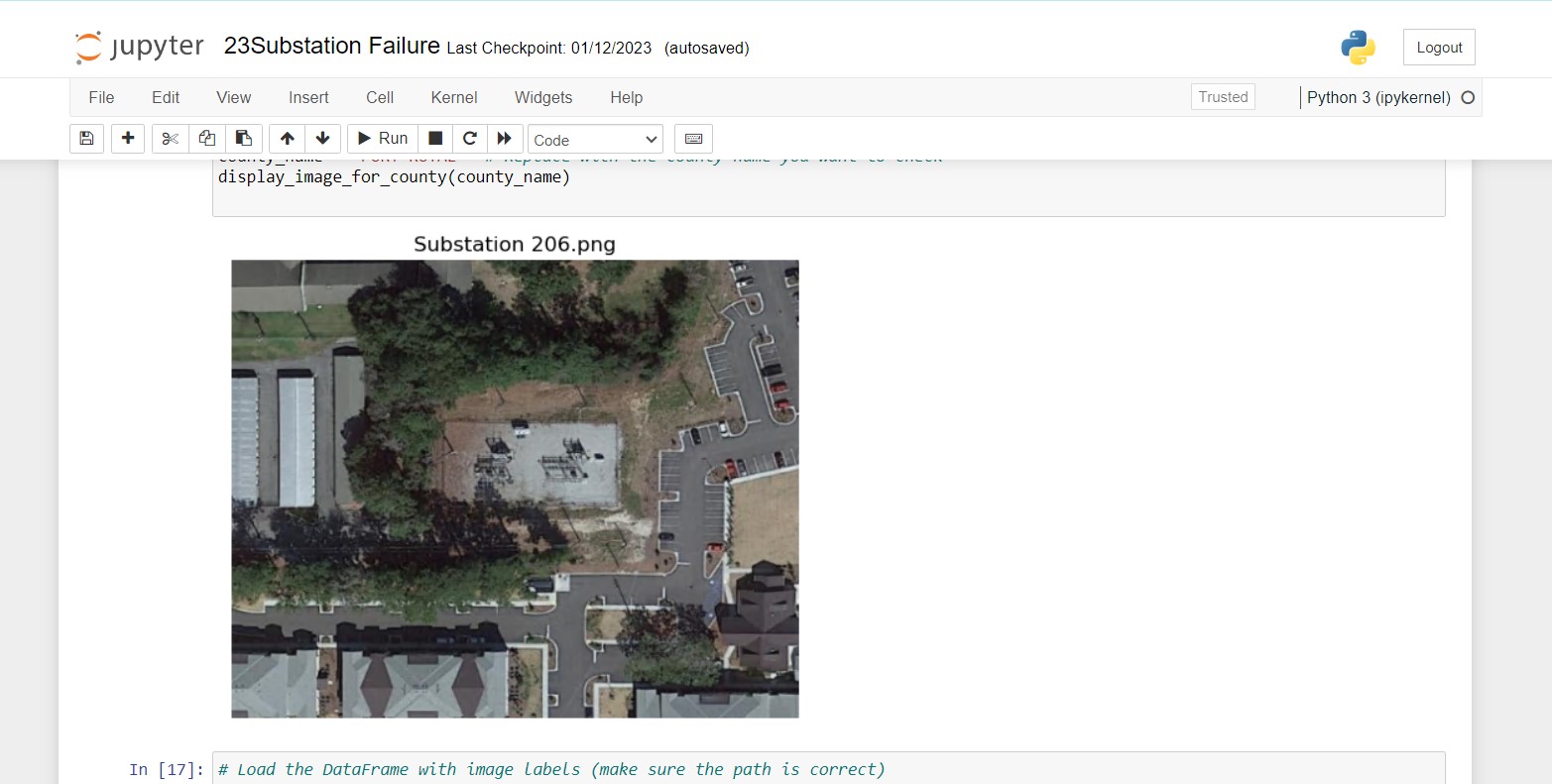Open the Kernel menu
1552x784 pixels.
point(453,97)
